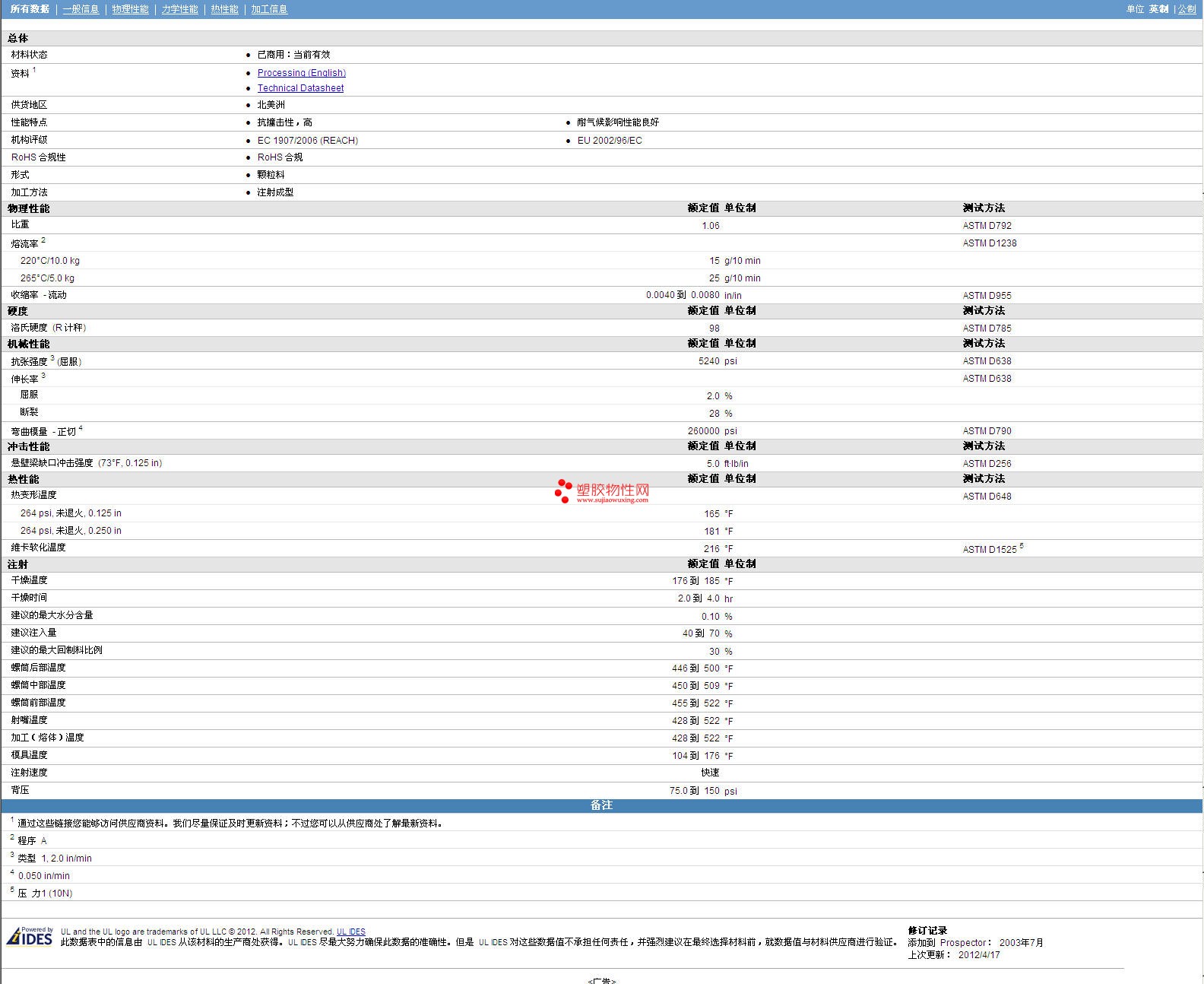Viewport: 1204px width, 984px height.
Task: Click the 注射 section header row
Action: [x=18, y=564]
